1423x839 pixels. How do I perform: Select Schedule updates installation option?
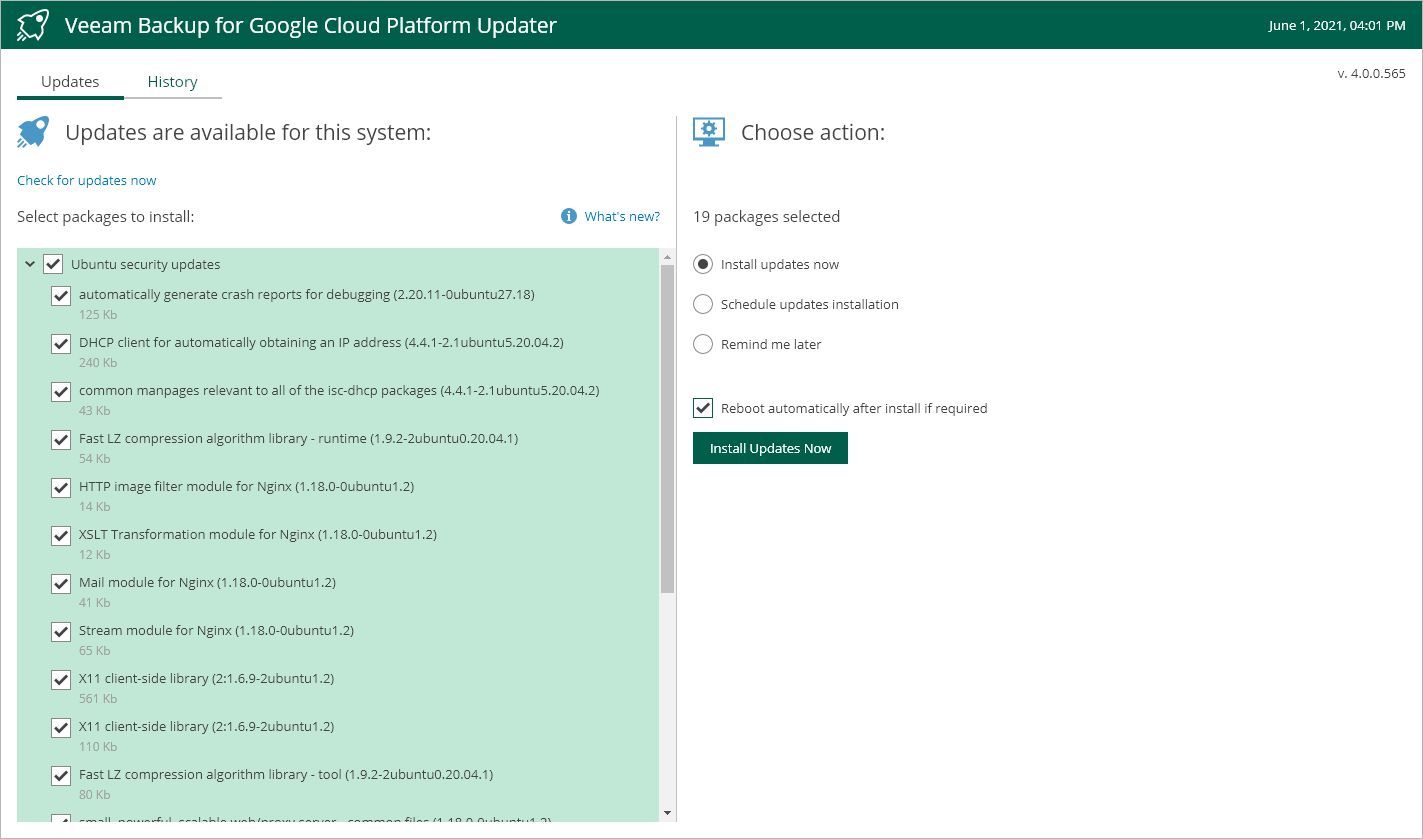tap(703, 304)
